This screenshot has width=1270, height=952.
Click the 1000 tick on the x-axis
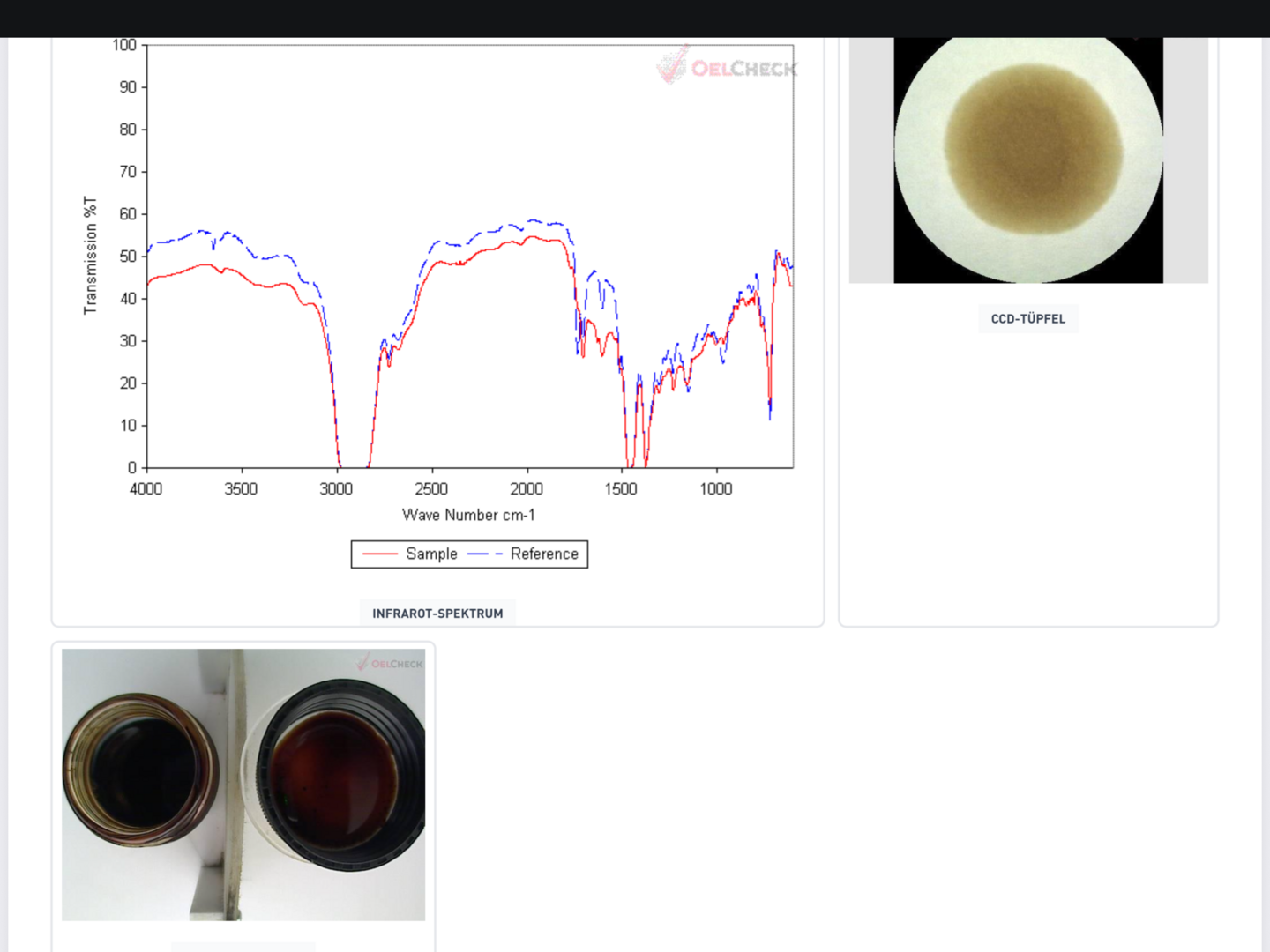click(x=716, y=489)
